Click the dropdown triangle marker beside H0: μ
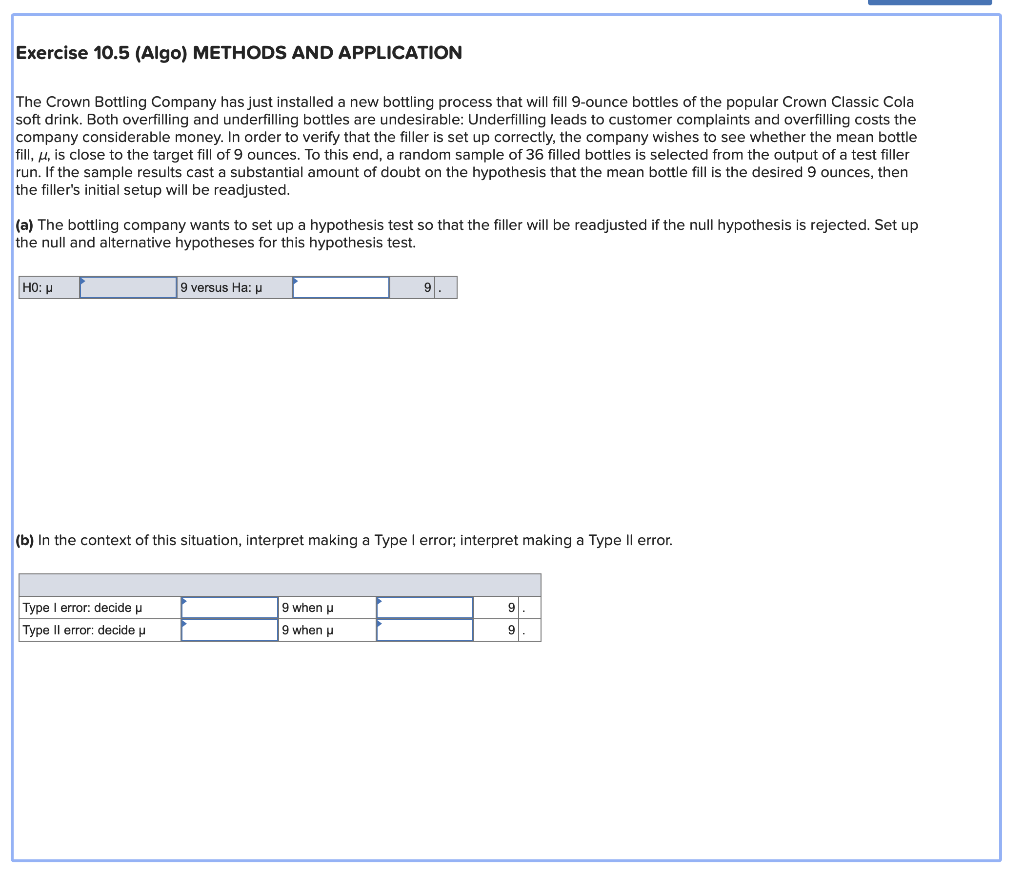 pyautogui.click(x=84, y=282)
